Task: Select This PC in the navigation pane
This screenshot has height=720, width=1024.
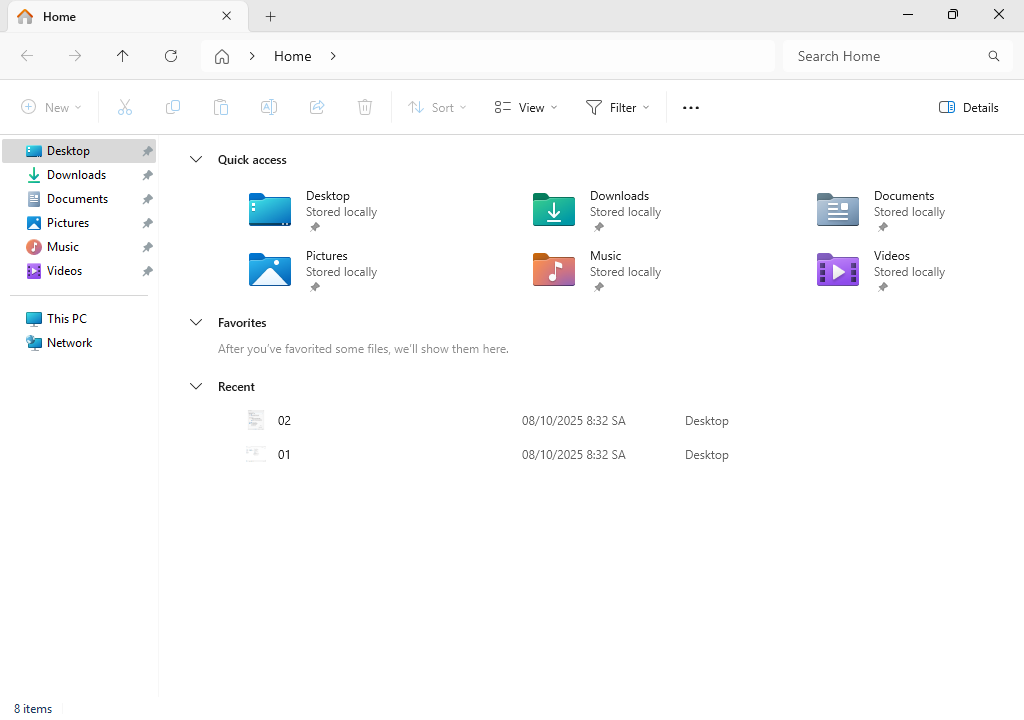Action: point(66,319)
